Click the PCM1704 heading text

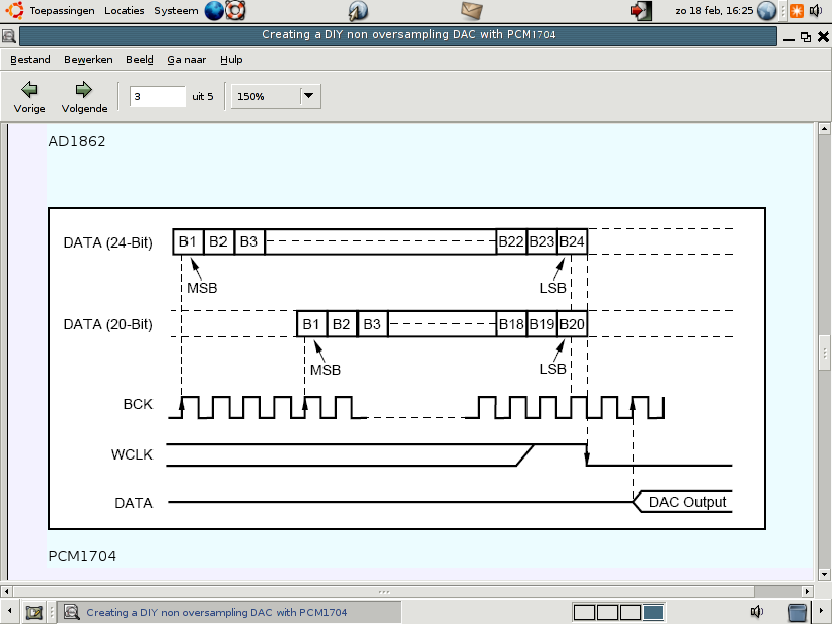pyautogui.click(x=82, y=556)
